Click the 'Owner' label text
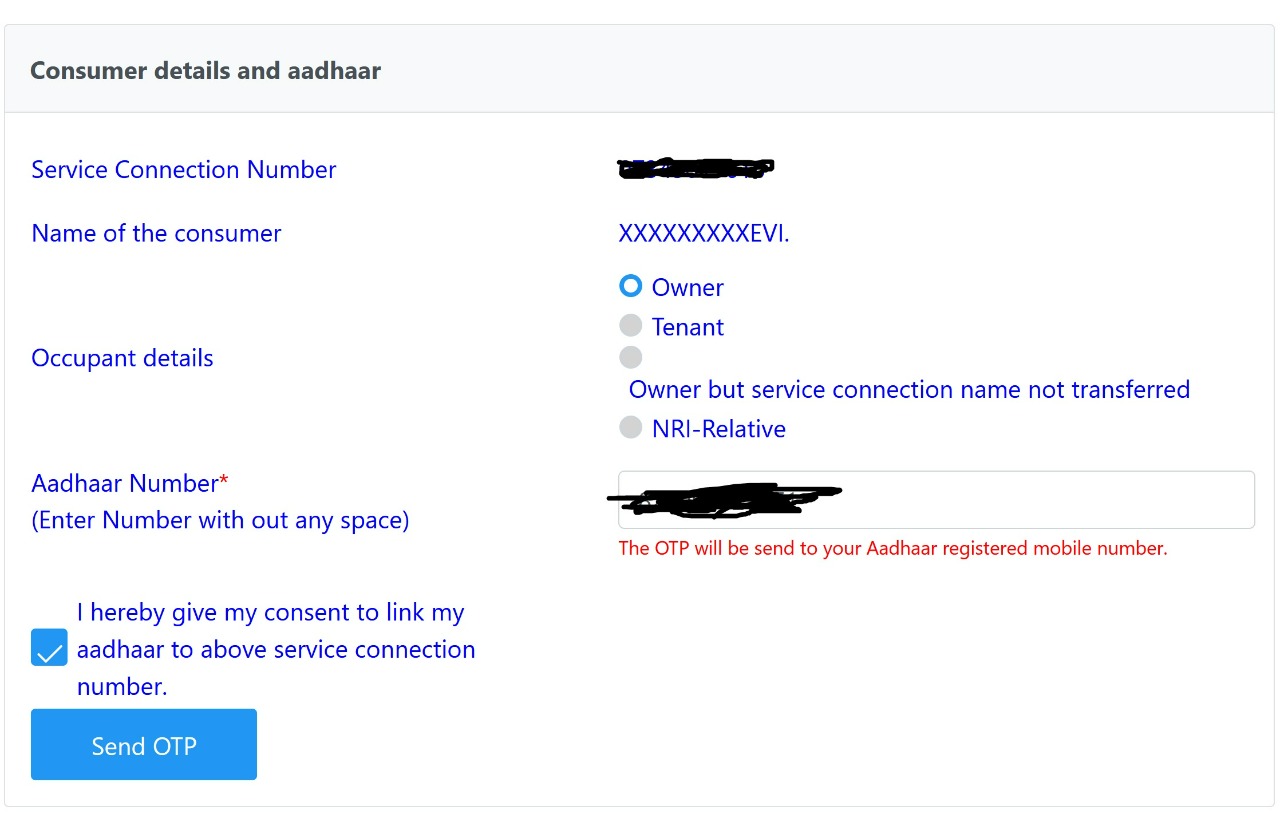This screenshot has width=1280, height=814. pyautogui.click(x=687, y=288)
